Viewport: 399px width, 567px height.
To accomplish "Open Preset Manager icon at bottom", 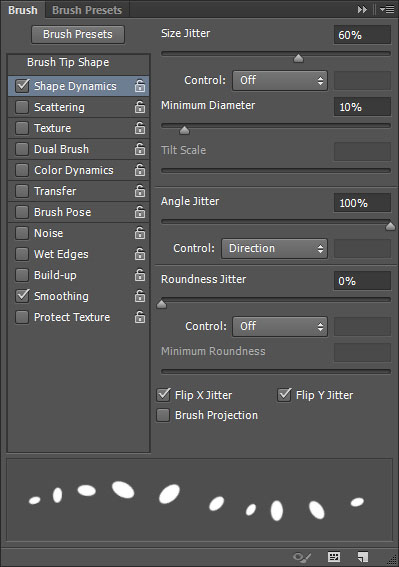I will [x=334, y=557].
